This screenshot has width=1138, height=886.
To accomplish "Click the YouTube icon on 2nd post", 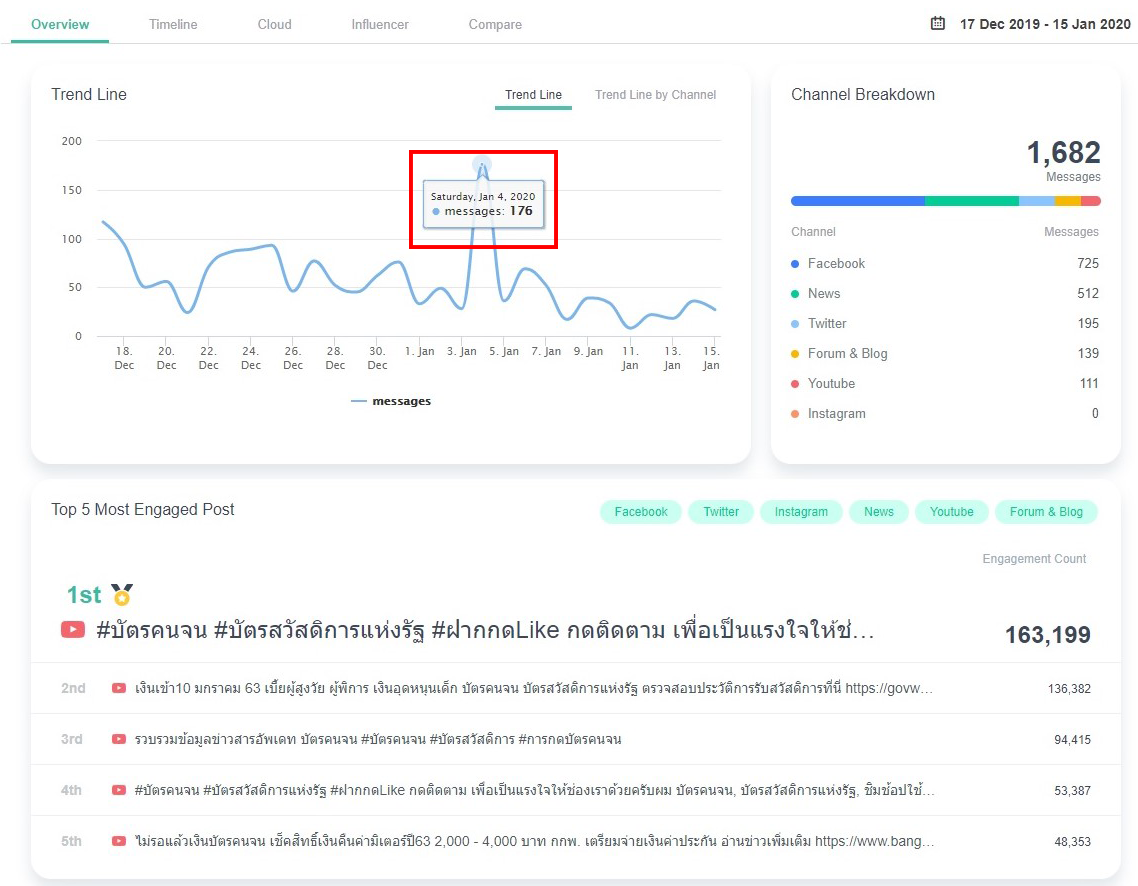I will (x=119, y=688).
